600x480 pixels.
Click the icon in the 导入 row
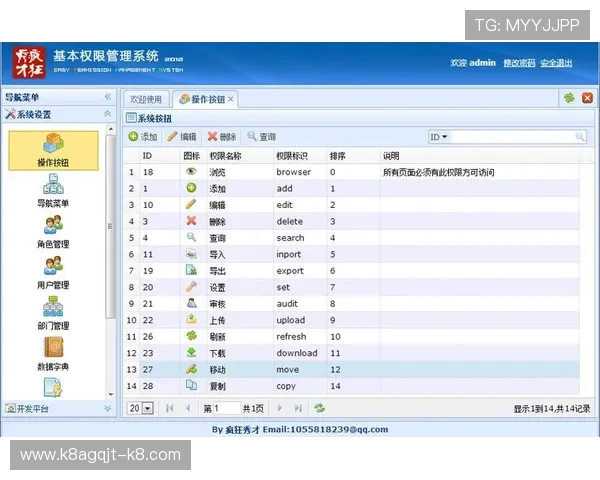point(191,253)
